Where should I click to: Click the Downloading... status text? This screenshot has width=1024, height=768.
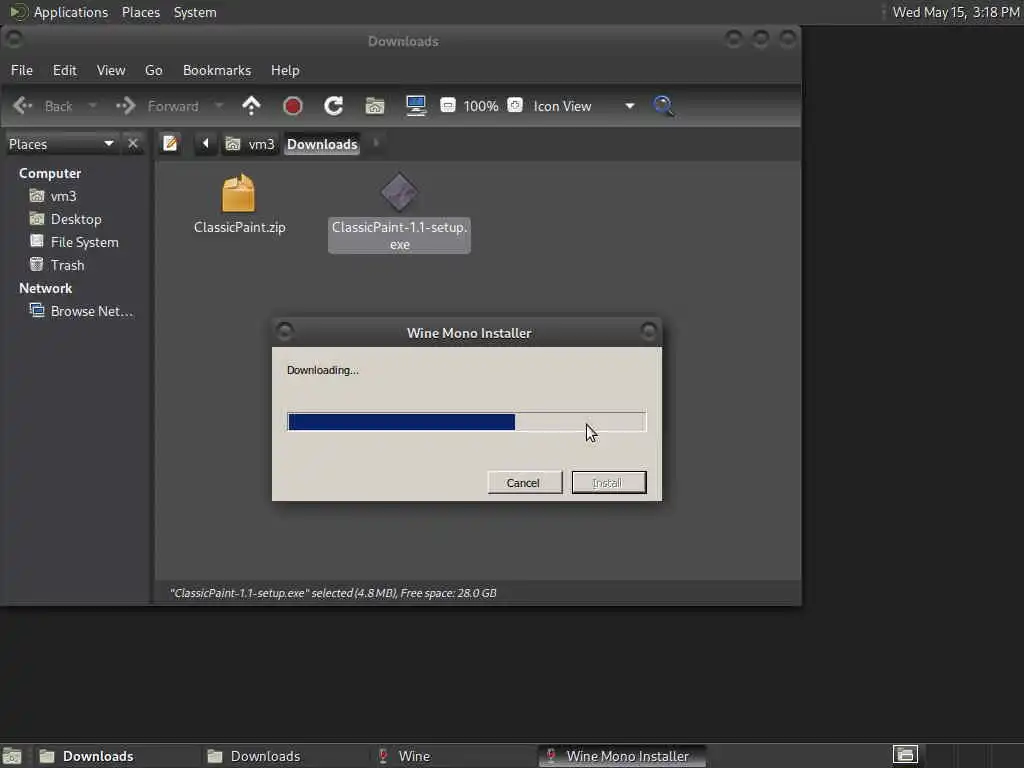coord(323,370)
